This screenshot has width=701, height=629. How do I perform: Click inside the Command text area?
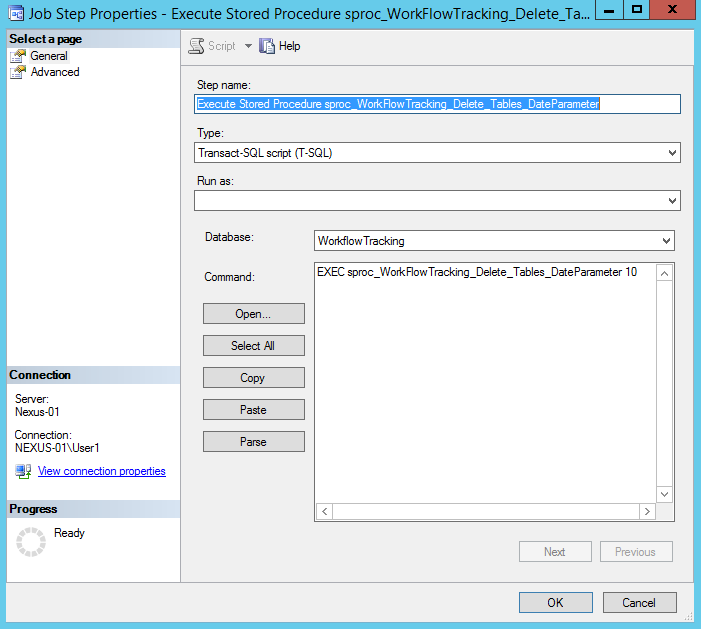tap(485, 380)
